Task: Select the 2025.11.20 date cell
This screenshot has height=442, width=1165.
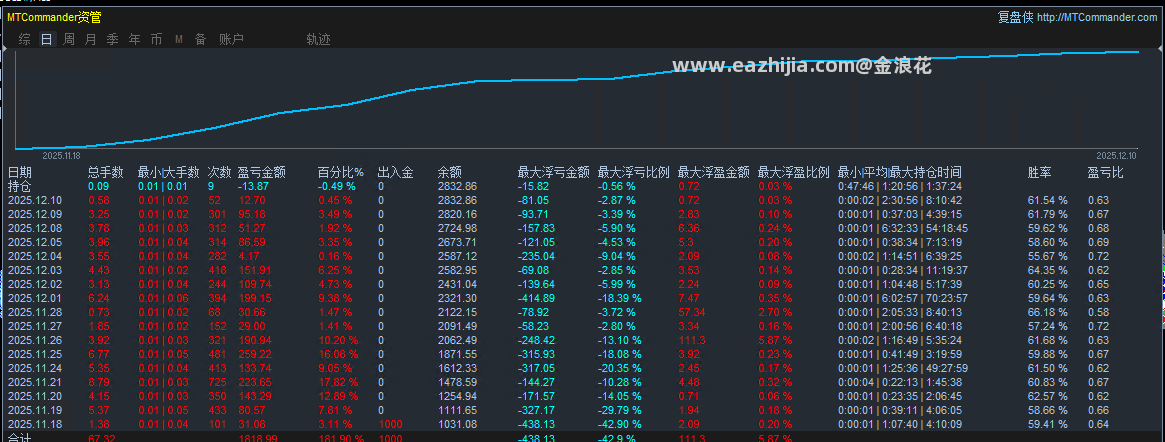Action: [34, 396]
